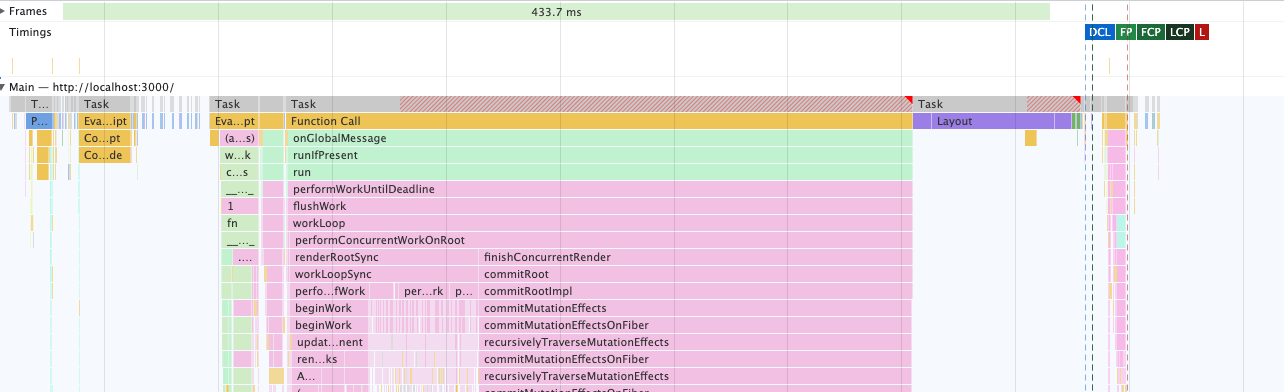Select the long Task with red hatching
Image resolution: width=1284 pixels, height=392 pixels.
(x=599, y=104)
